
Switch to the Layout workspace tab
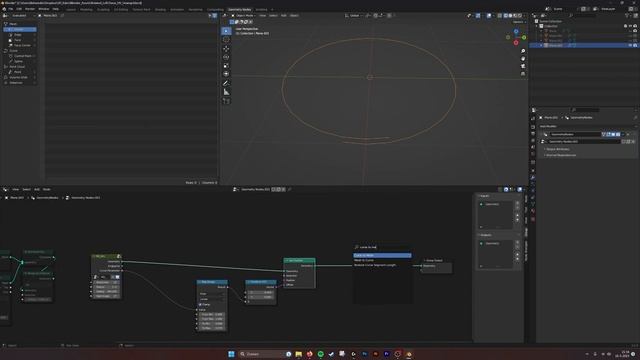click(71, 9)
